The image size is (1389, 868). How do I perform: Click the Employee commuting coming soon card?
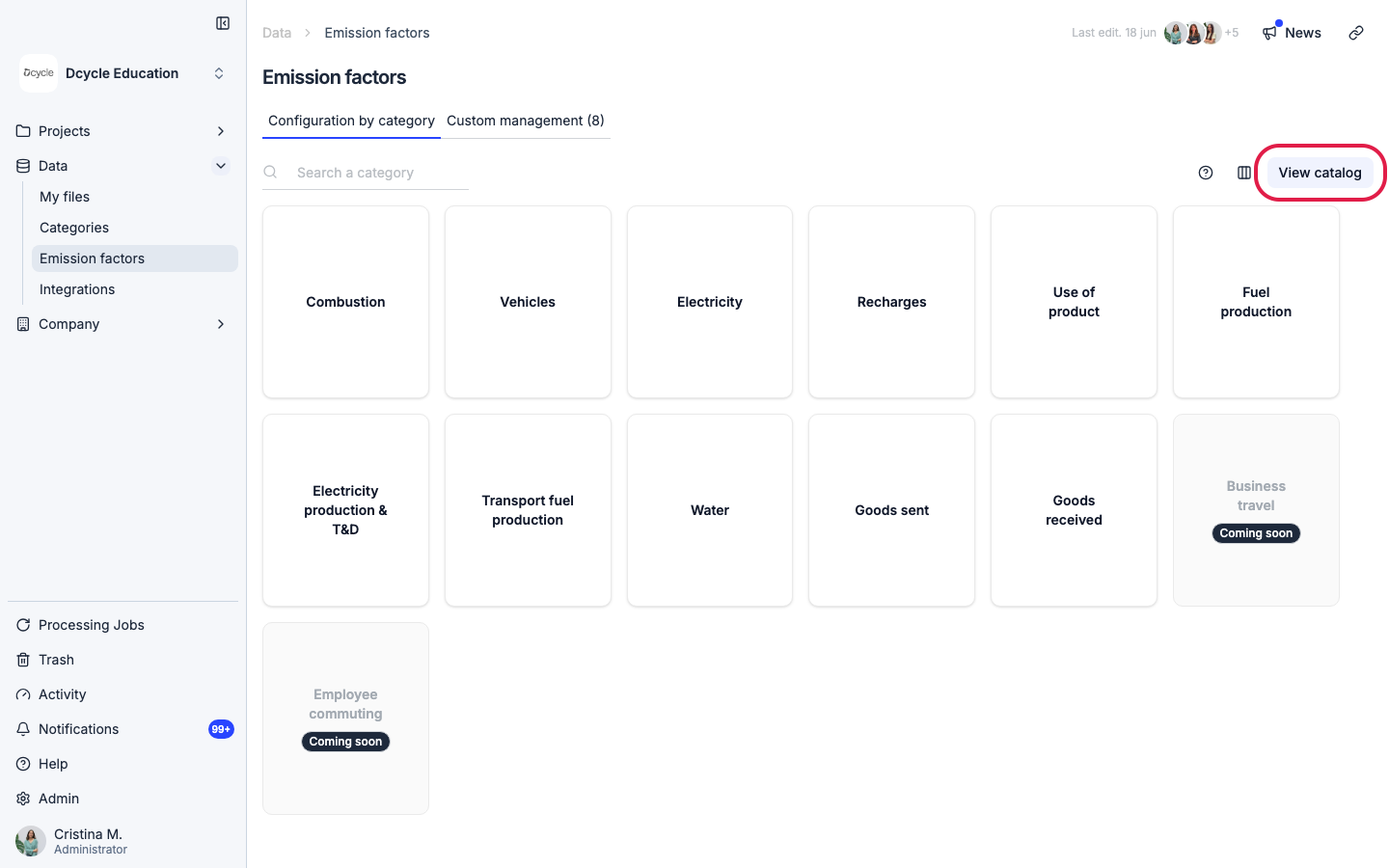(x=345, y=719)
